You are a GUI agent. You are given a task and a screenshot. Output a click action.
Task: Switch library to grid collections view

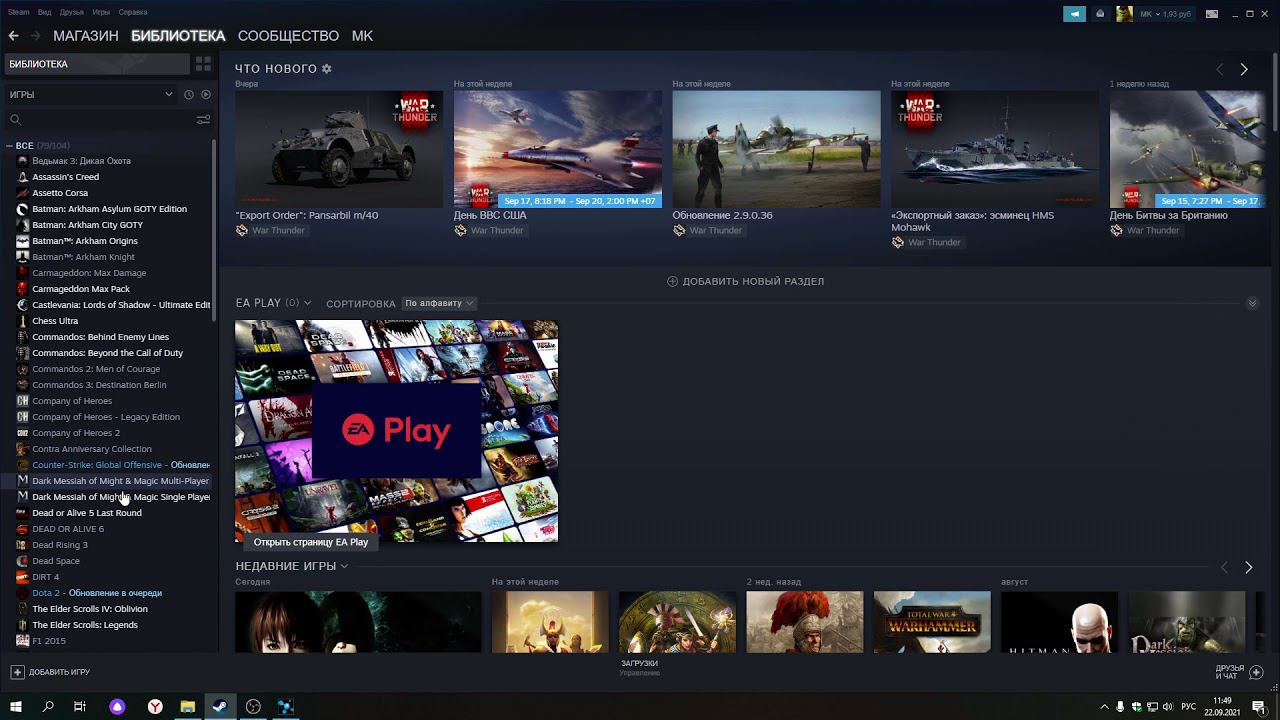[x=203, y=64]
